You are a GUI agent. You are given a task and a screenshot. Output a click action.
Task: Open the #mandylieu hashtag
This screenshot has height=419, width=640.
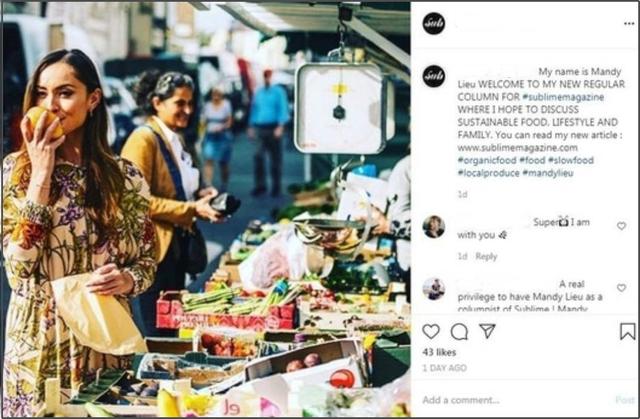(x=548, y=173)
